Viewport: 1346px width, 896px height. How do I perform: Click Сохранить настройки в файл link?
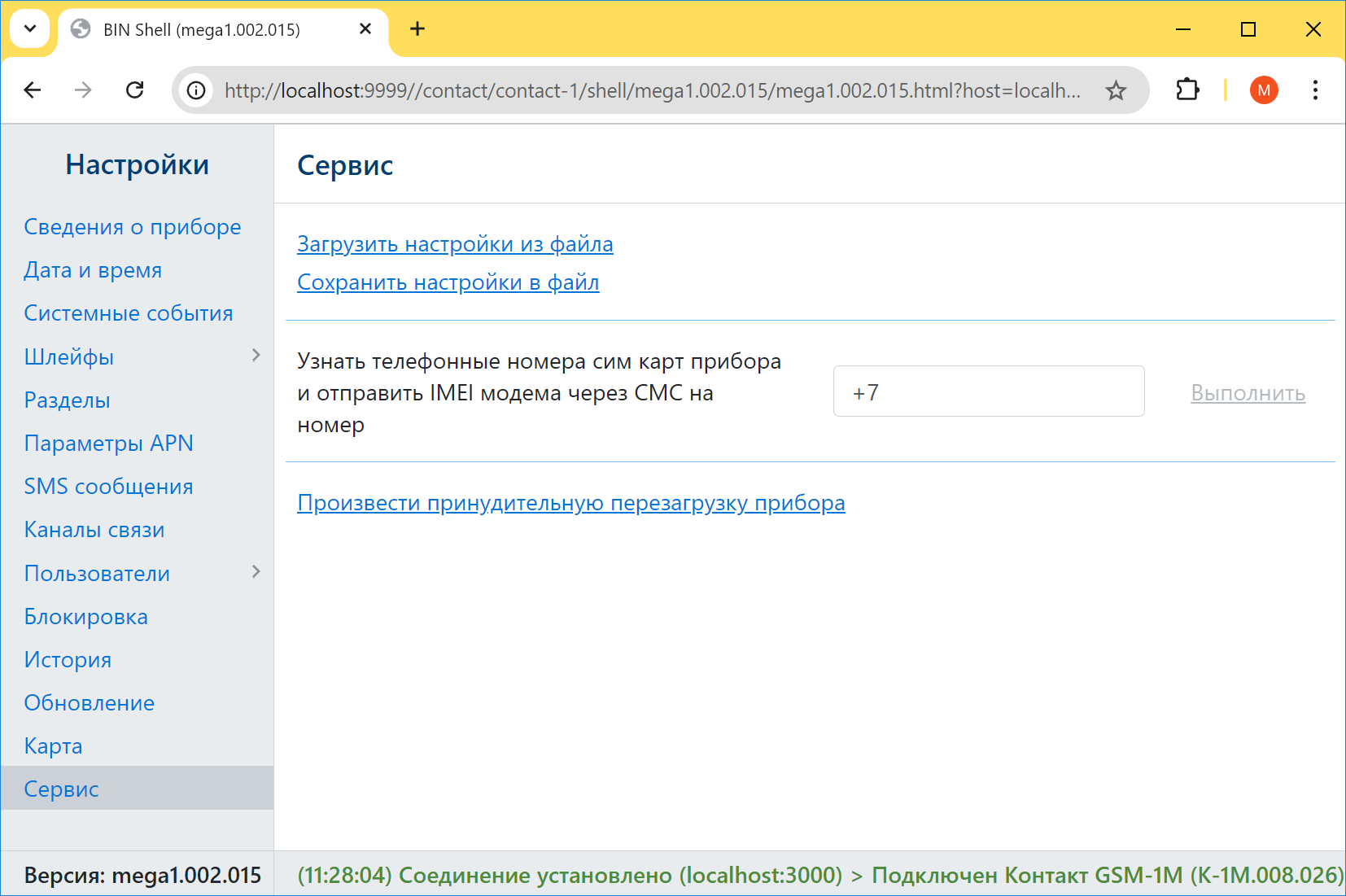[448, 282]
